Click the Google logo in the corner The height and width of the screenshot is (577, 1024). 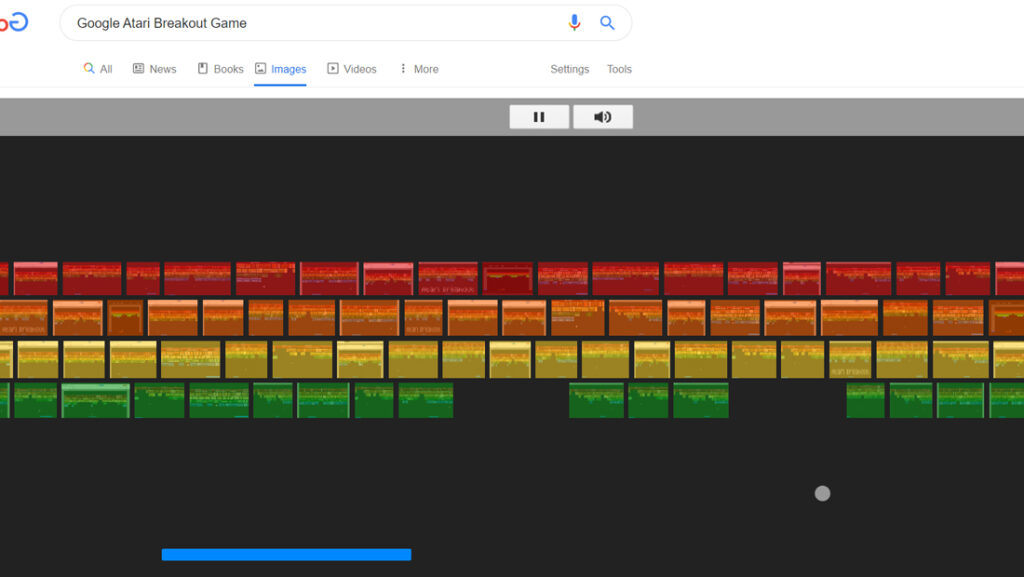click(x=14, y=21)
